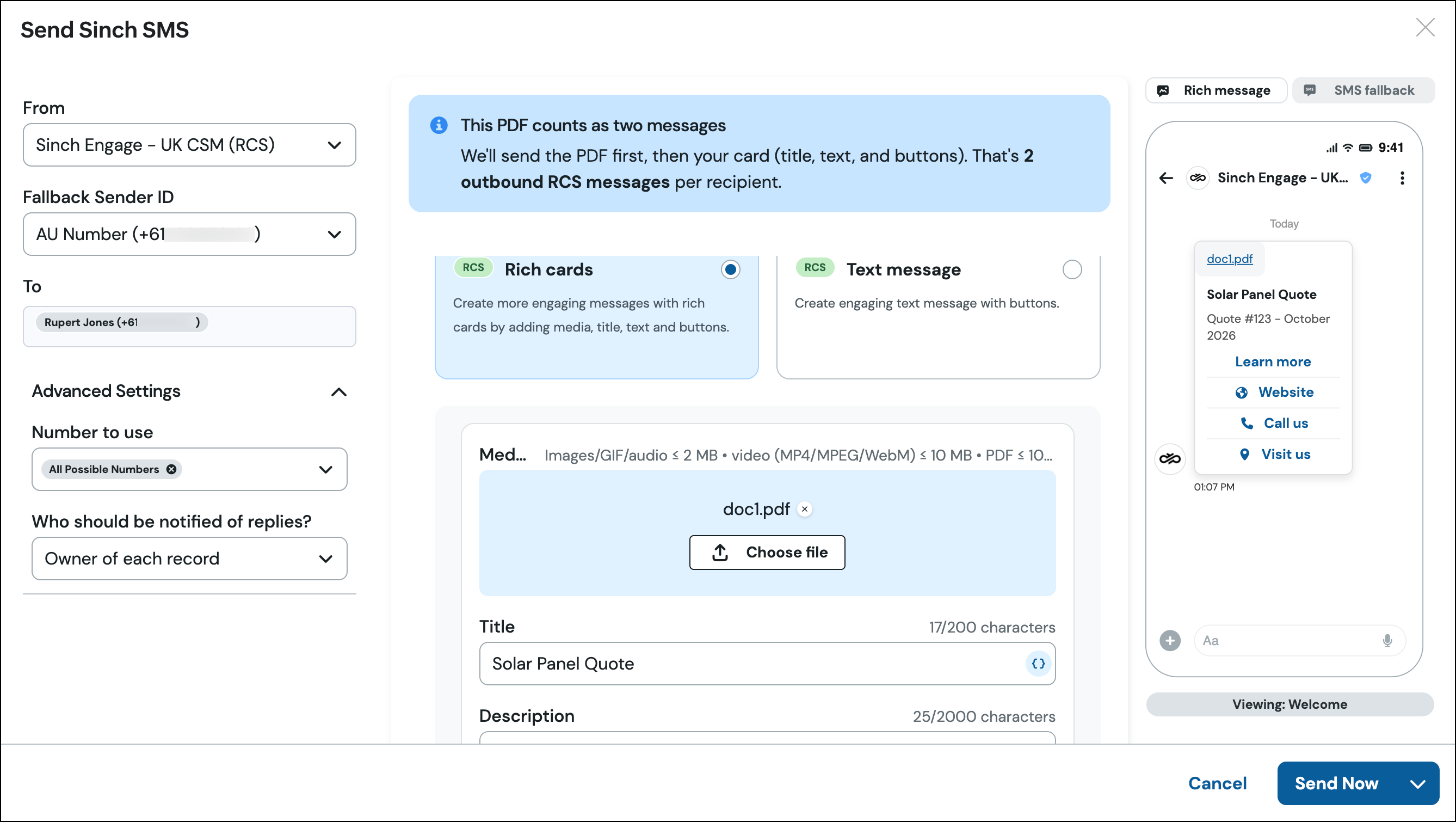This screenshot has width=1456, height=822.
Task: Click into the Title input field
Action: [x=767, y=664]
